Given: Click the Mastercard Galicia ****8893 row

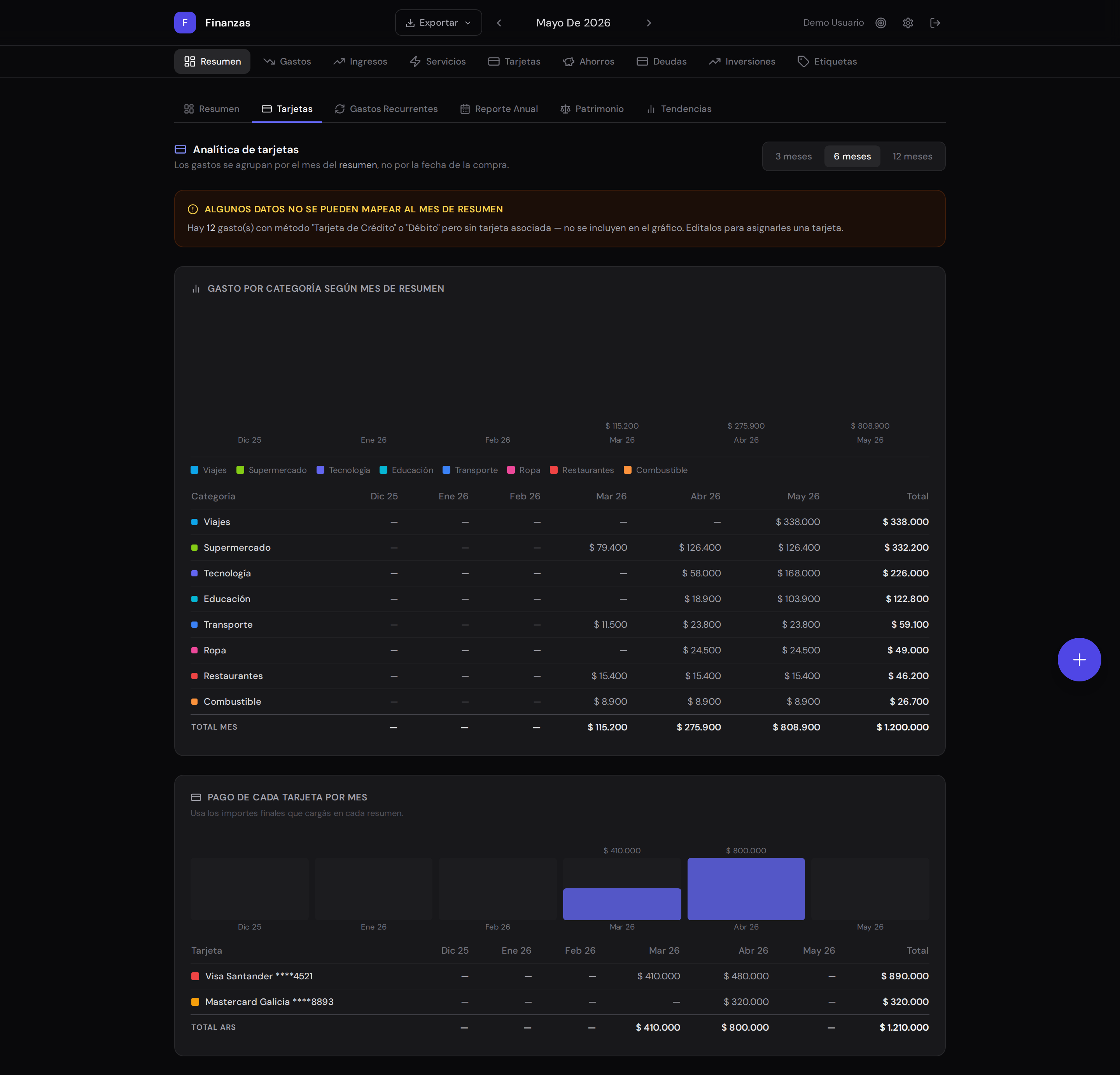Looking at the screenshot, I should pyautogui.click(x=560, y=1002).
